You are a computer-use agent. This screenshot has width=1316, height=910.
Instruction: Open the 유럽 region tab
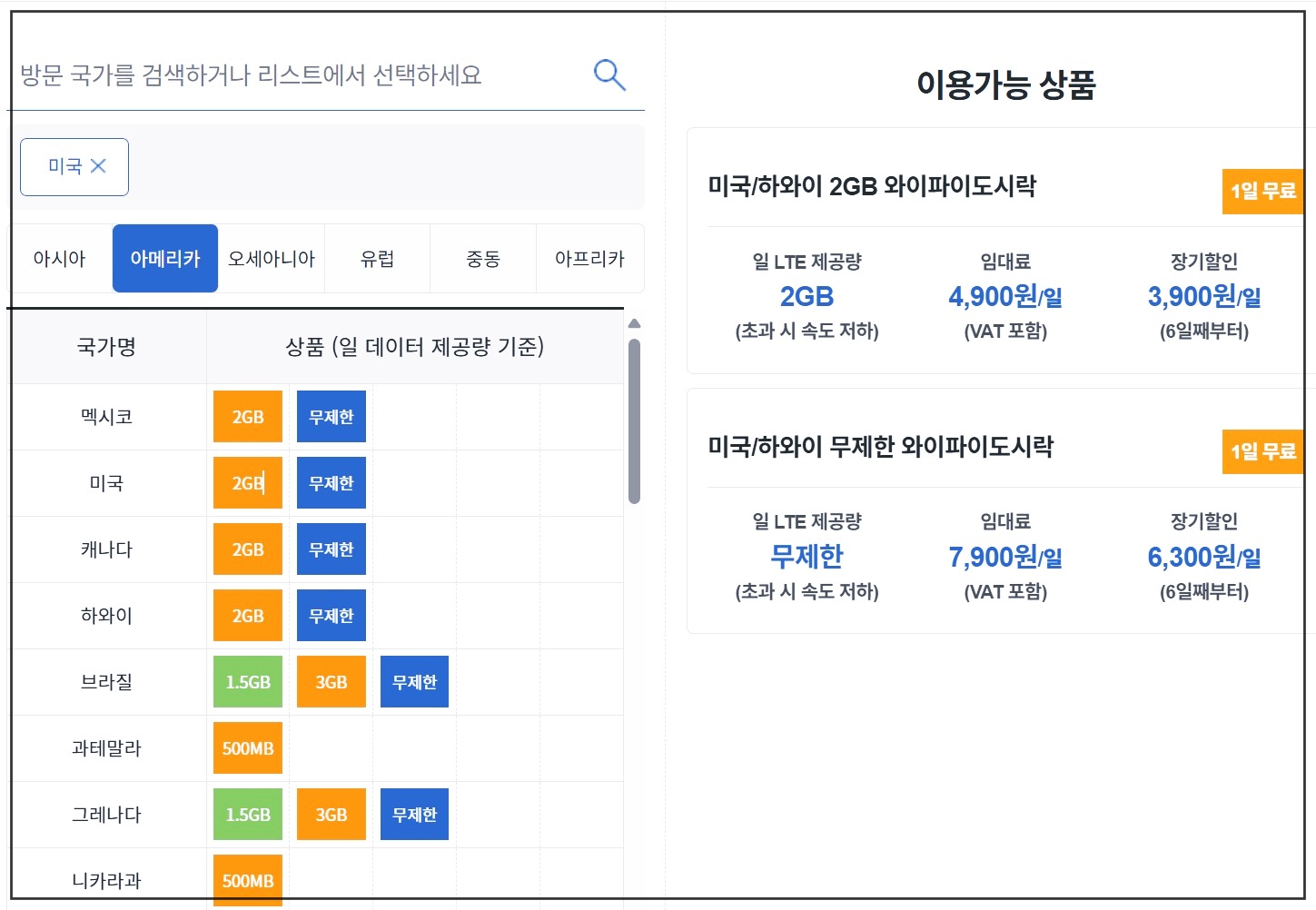pyautogui.click(x=377, y=258)
